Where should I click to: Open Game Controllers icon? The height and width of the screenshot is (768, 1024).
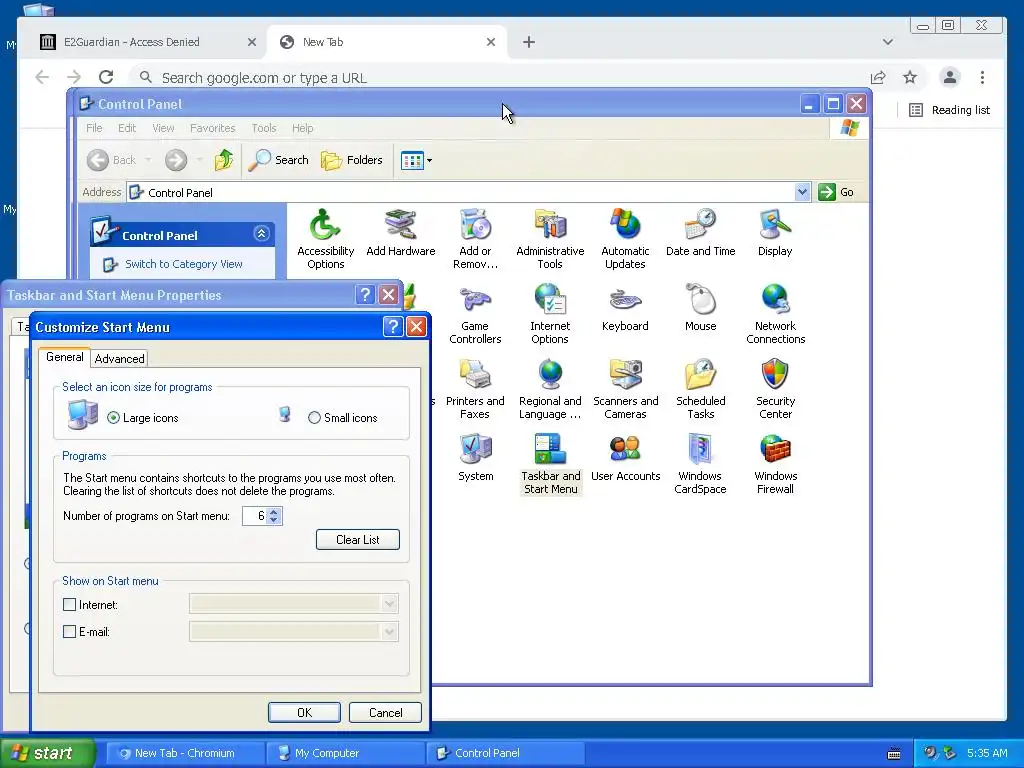[475, 314]
